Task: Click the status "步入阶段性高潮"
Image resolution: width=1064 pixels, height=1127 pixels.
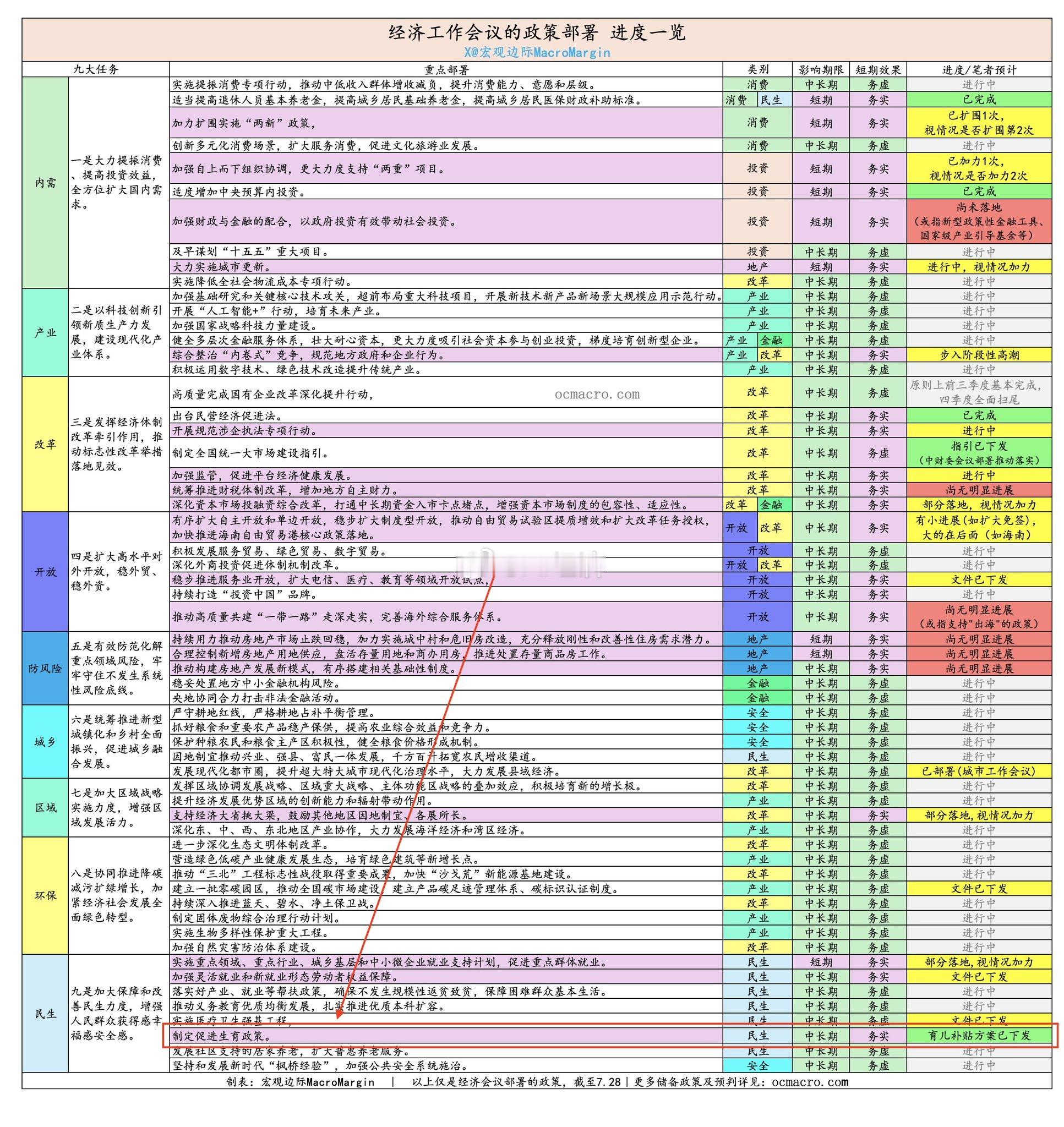Action: click(x=979, y=355)
